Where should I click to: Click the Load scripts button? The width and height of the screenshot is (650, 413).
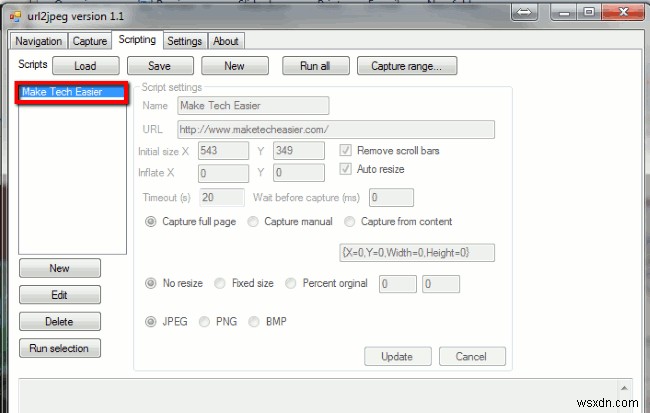pyautogui.click(x=85, y=66)
